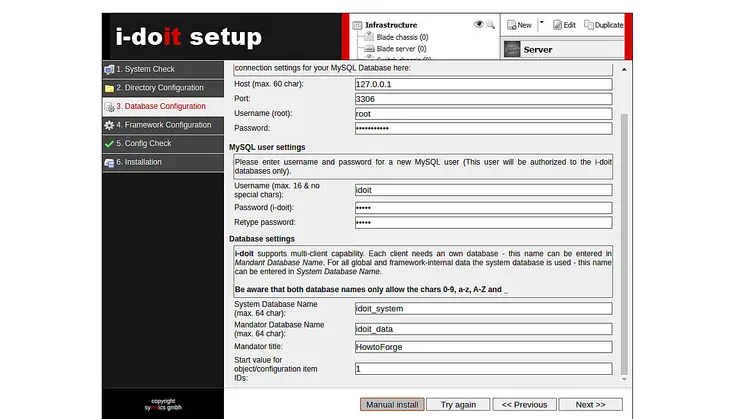The image size is (750, 419).
Task: Click the Mandator Database Name field
Action: pyautogui.click(x=483, y=329)
